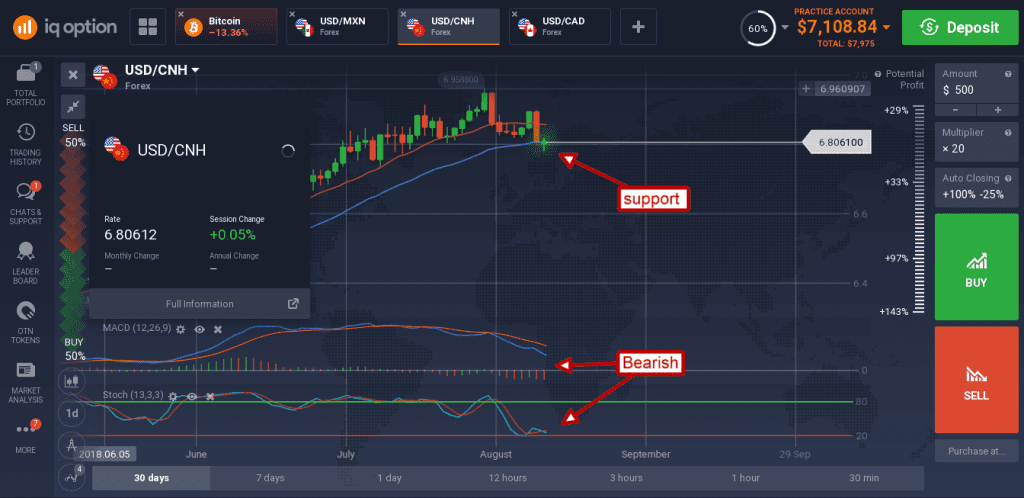Open MACD indicator settings gear

click(181, 330)
